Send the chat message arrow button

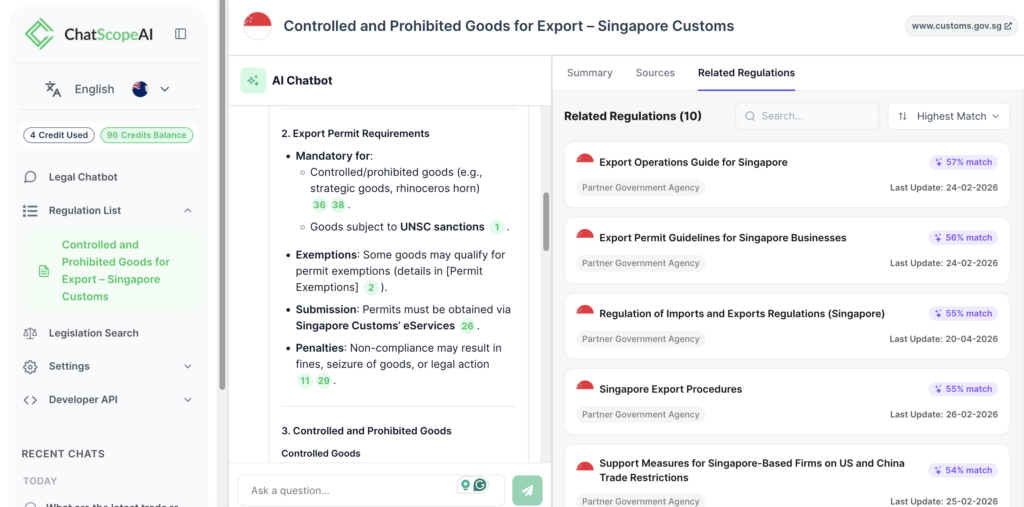(x=528, y=490)
